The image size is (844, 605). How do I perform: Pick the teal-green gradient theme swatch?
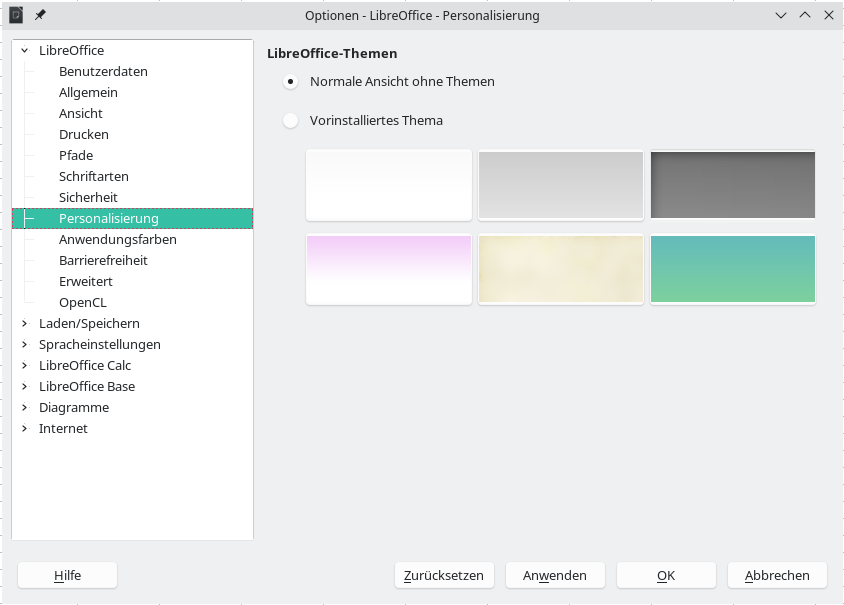732,269
